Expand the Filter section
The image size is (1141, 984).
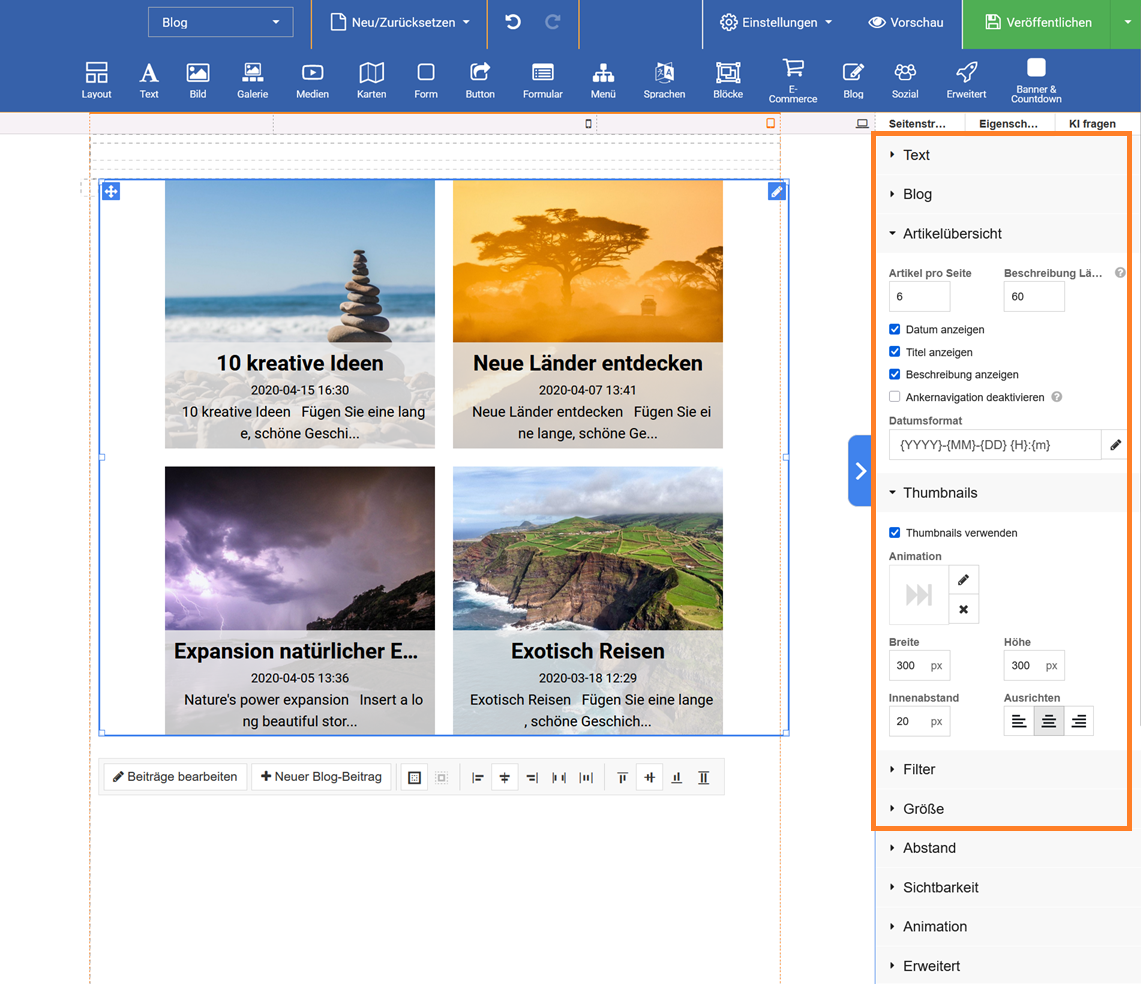[x=918, y=769]
